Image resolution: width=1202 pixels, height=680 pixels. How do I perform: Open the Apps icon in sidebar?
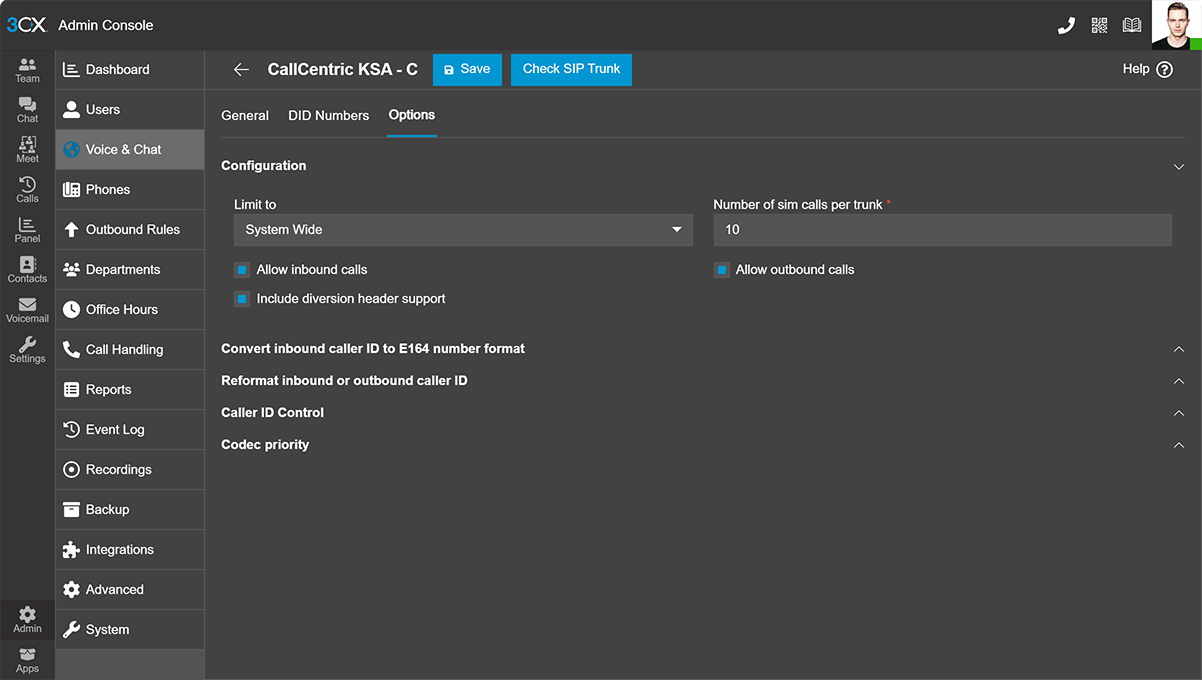tap(27, 660)
